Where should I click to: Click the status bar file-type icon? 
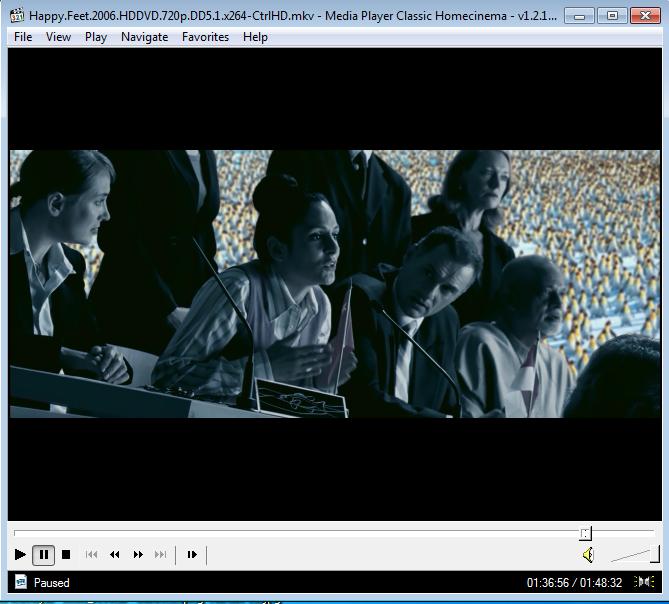click(20, 582)
